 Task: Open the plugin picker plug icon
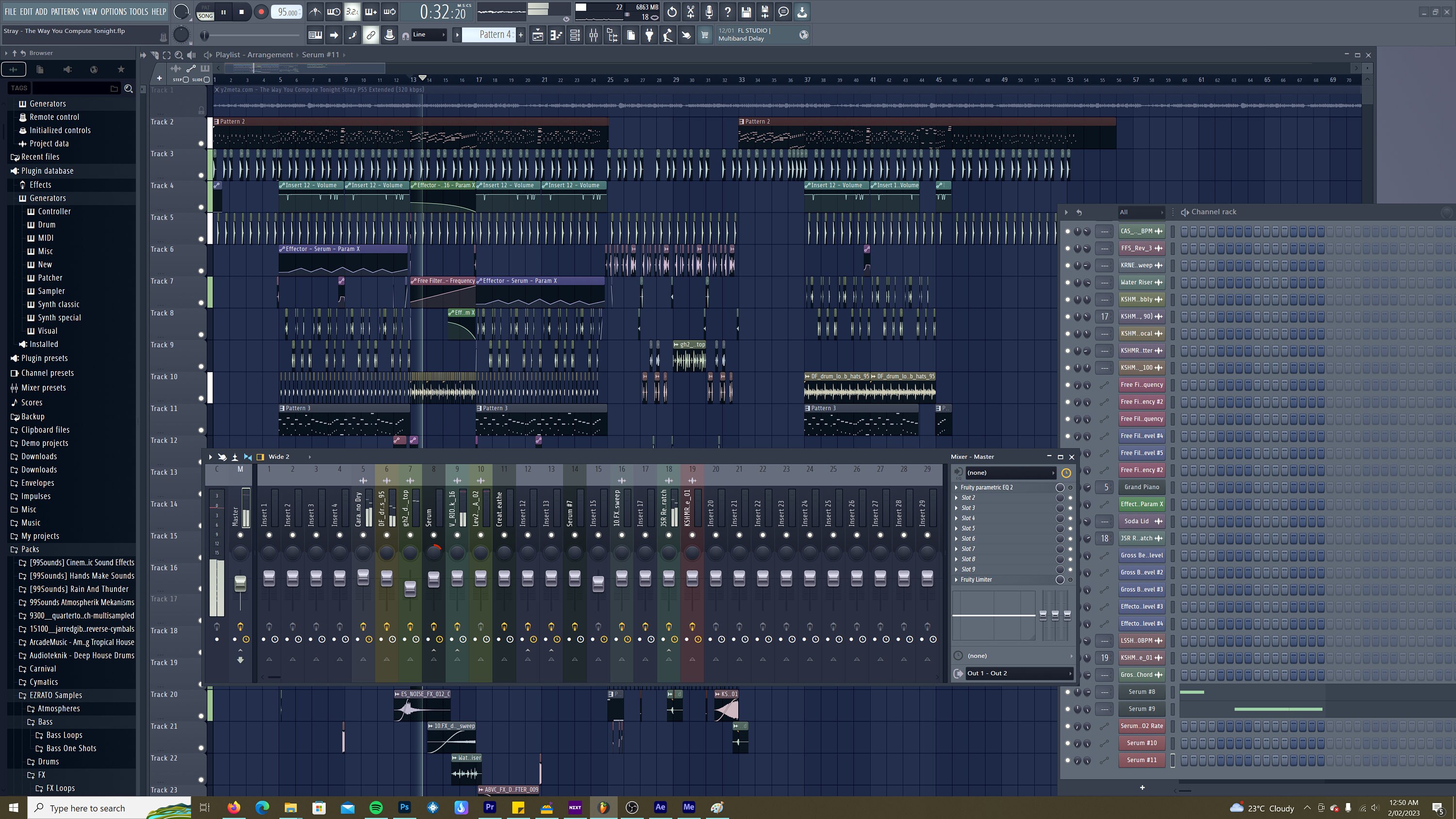click(649, 35)
